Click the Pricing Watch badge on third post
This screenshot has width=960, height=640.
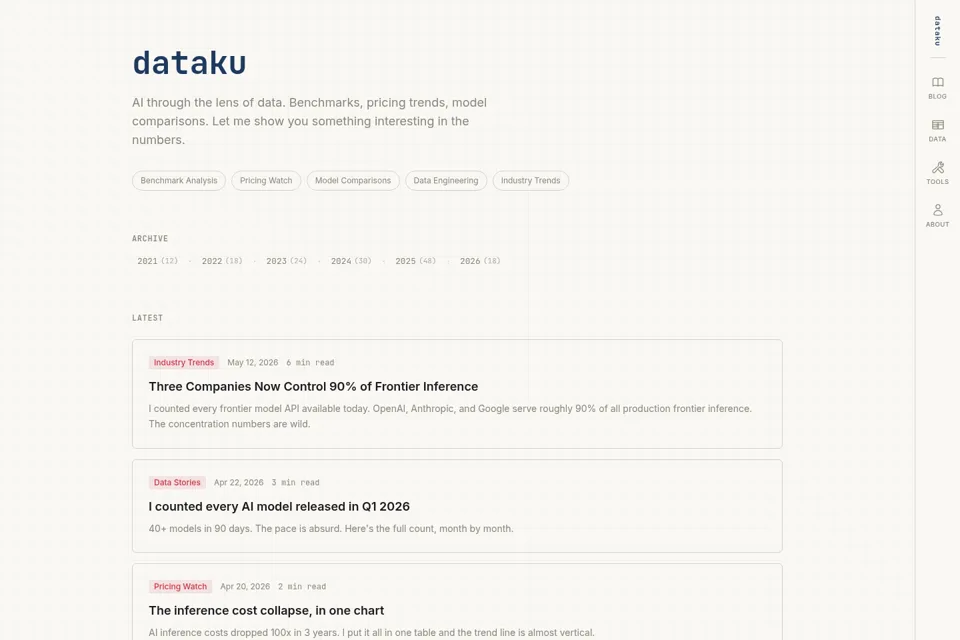(x=180, y=587)
